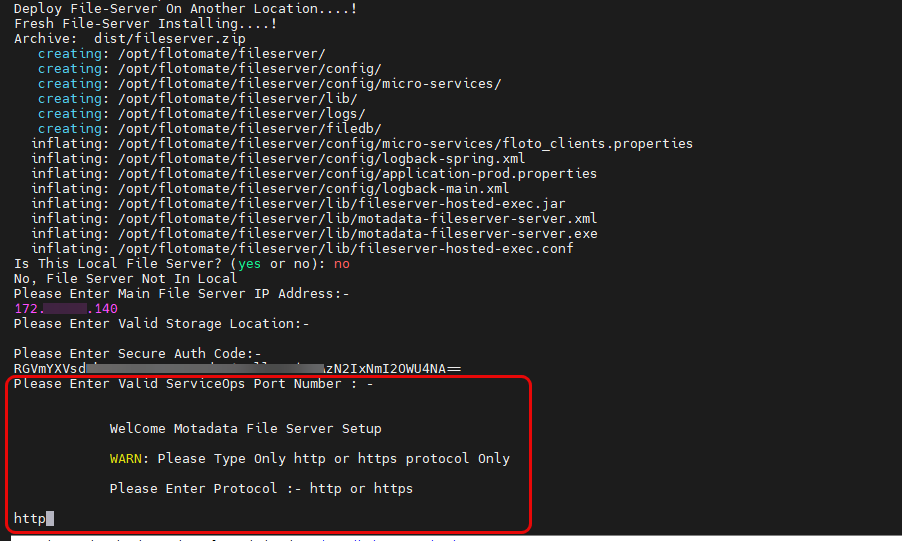Click the Fresh File-Server Installing line
This screenshot has height=541, width=902.
pyautogui.click(x=145, y=24)
